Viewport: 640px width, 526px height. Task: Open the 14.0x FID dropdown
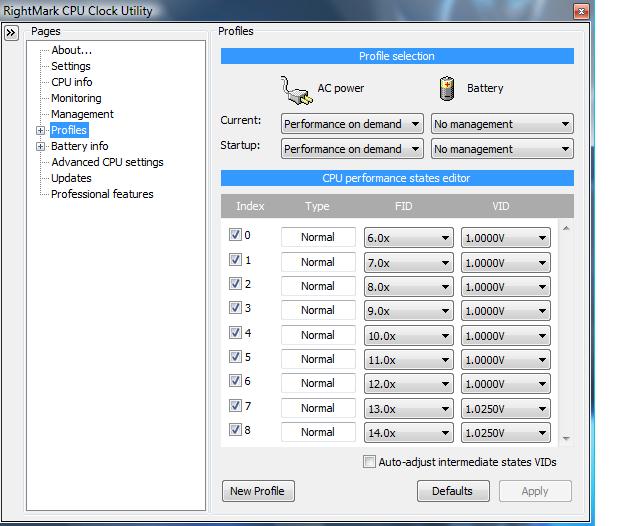point(409,433)
